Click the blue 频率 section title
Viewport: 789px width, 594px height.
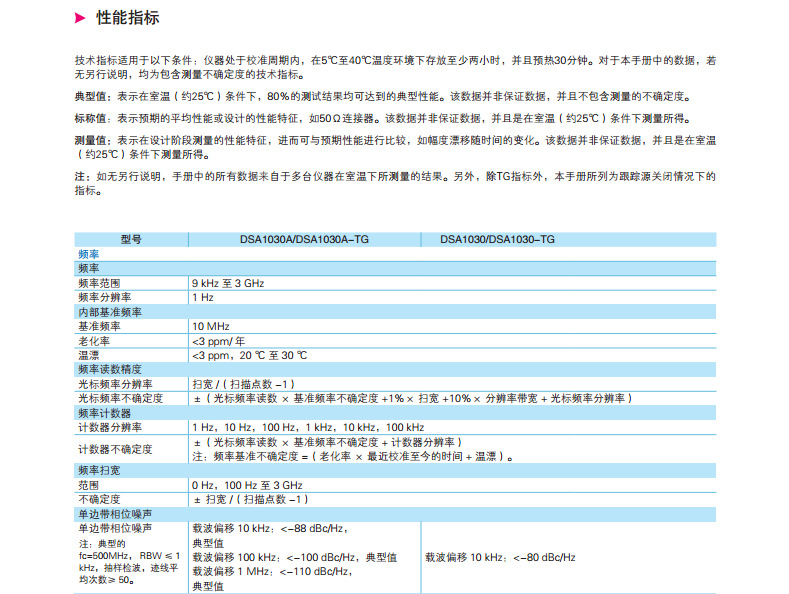coord(89,254)
